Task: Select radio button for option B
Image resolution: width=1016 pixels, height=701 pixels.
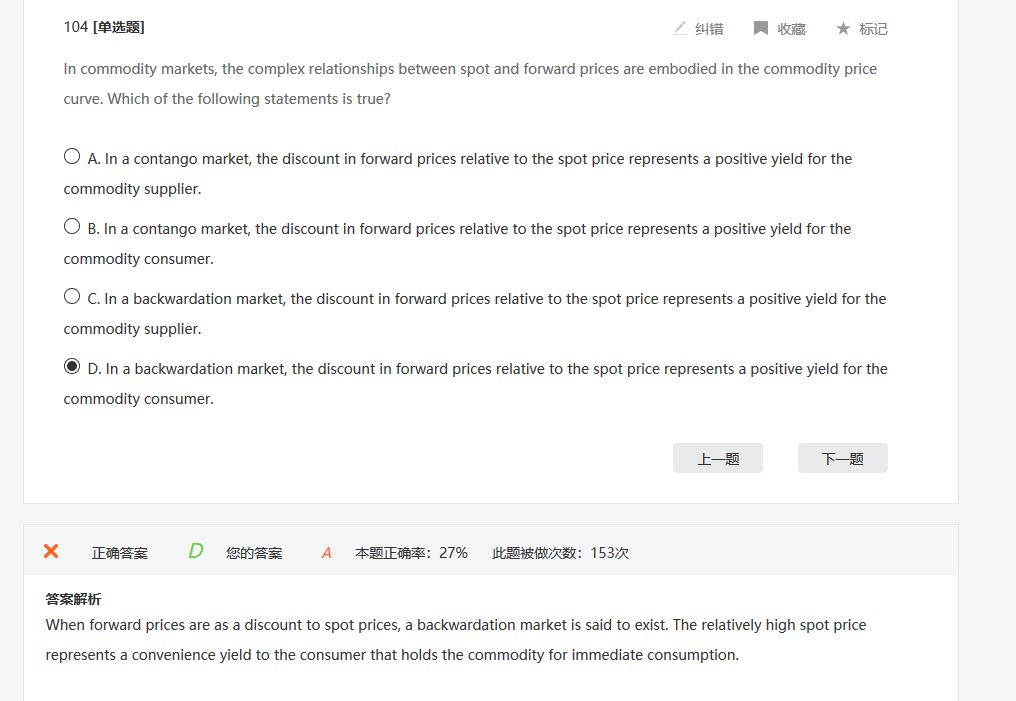Action: [x=72, y=226]
